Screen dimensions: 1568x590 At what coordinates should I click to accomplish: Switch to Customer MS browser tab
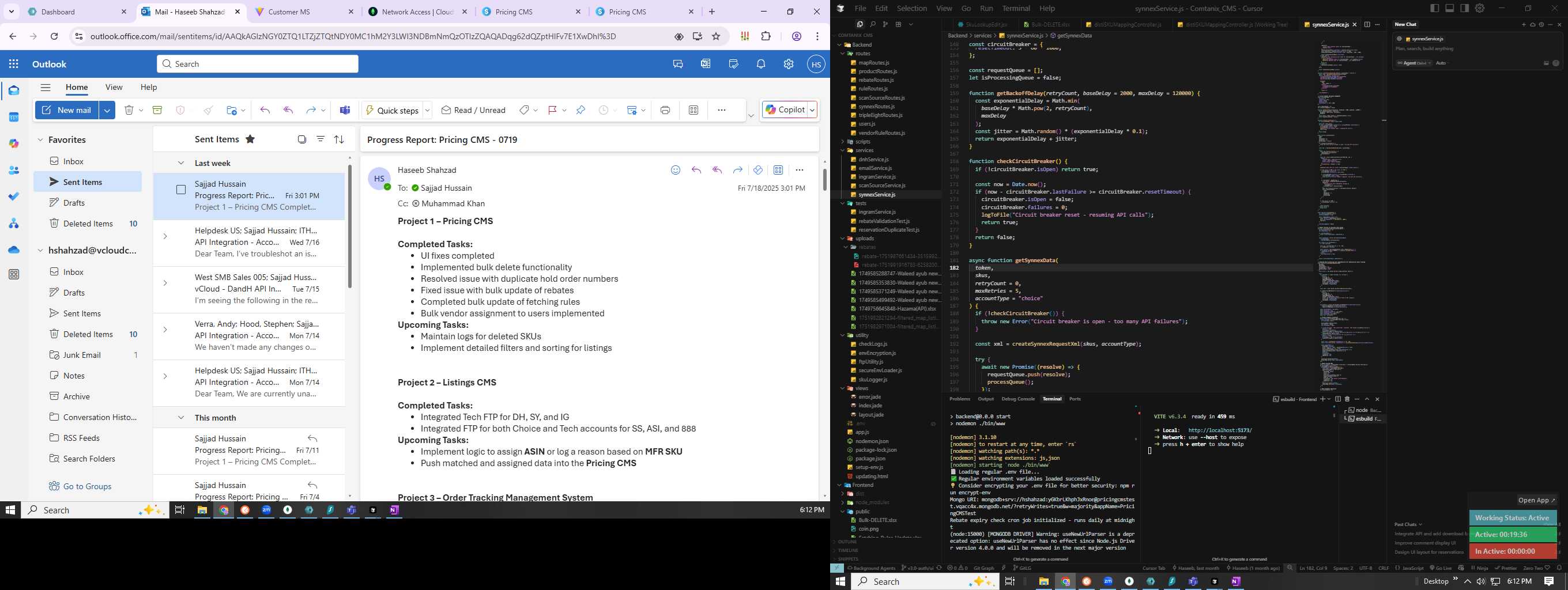pos(305,12)
